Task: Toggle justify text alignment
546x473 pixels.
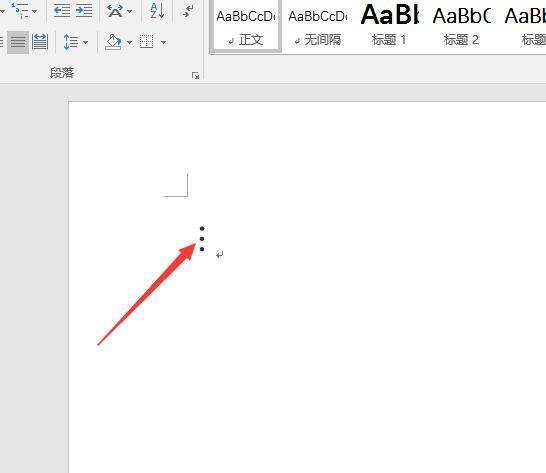Action: pyautogui.click(x=18, y=42)
